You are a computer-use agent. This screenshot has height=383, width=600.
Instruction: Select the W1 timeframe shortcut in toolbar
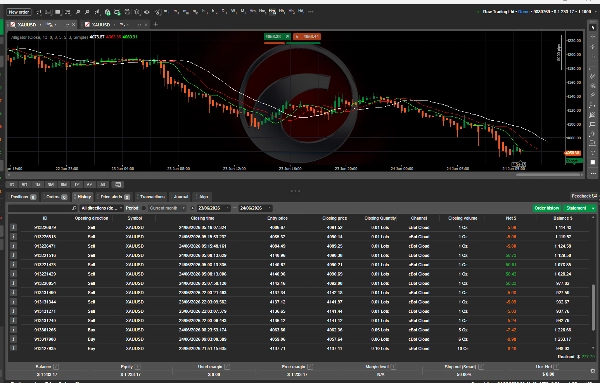233,11
